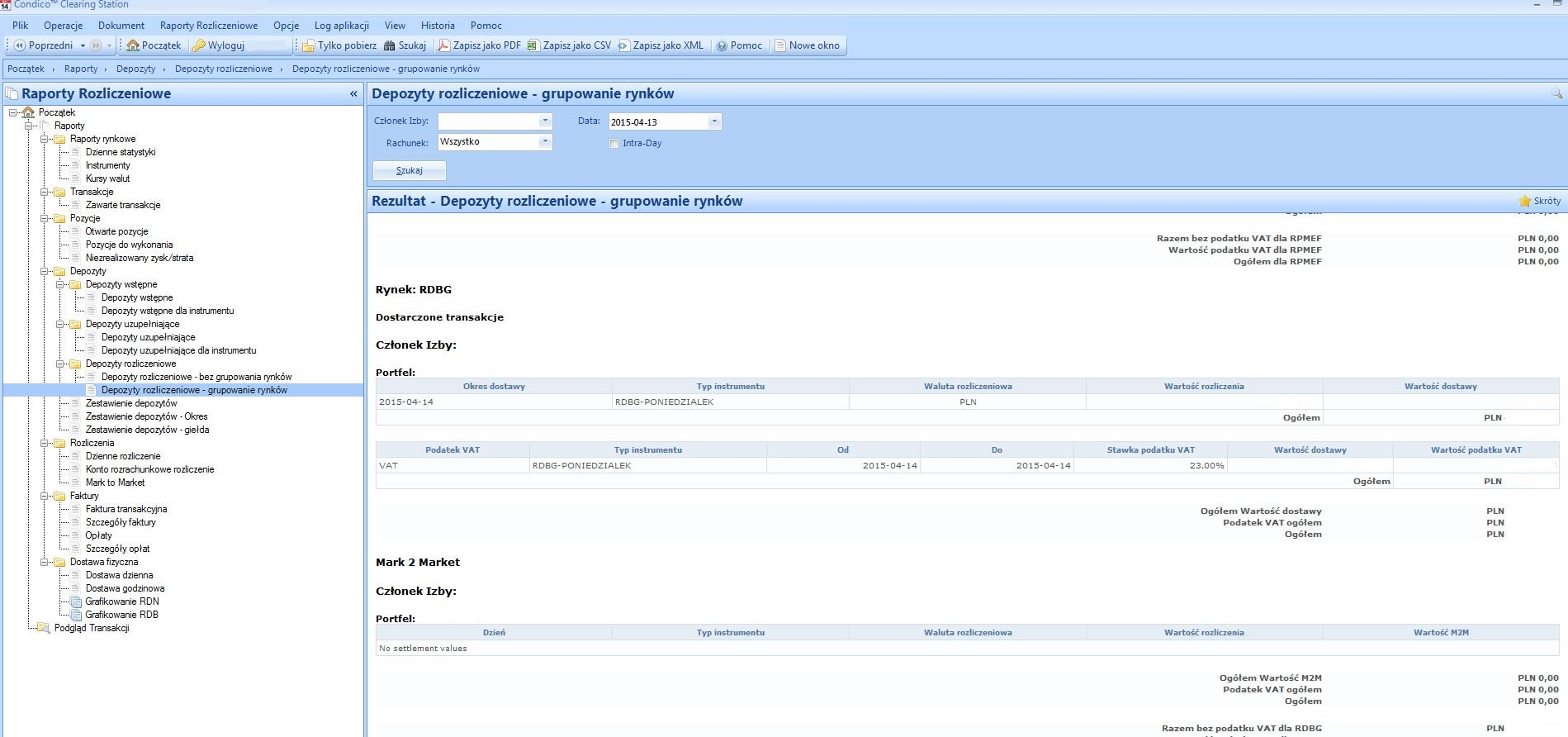Select Szczegóły opłat in tree
The height and width of the screenshot is (737, 1568).
[117, 549]
